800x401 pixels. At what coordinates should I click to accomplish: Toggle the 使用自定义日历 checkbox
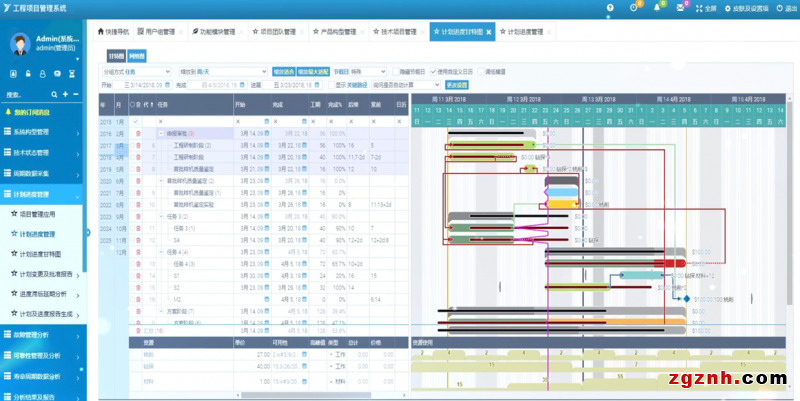[x=433, y=72]
